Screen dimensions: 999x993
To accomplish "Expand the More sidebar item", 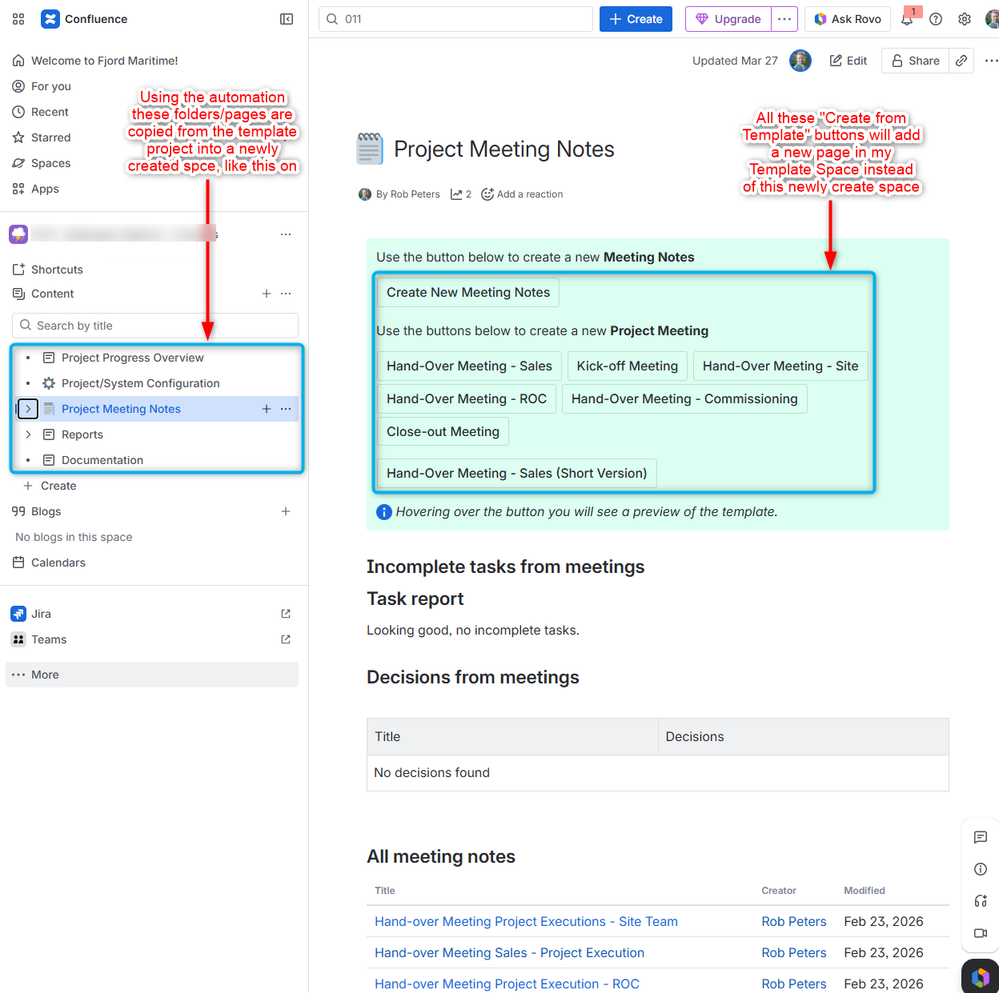I will (152, 675).
